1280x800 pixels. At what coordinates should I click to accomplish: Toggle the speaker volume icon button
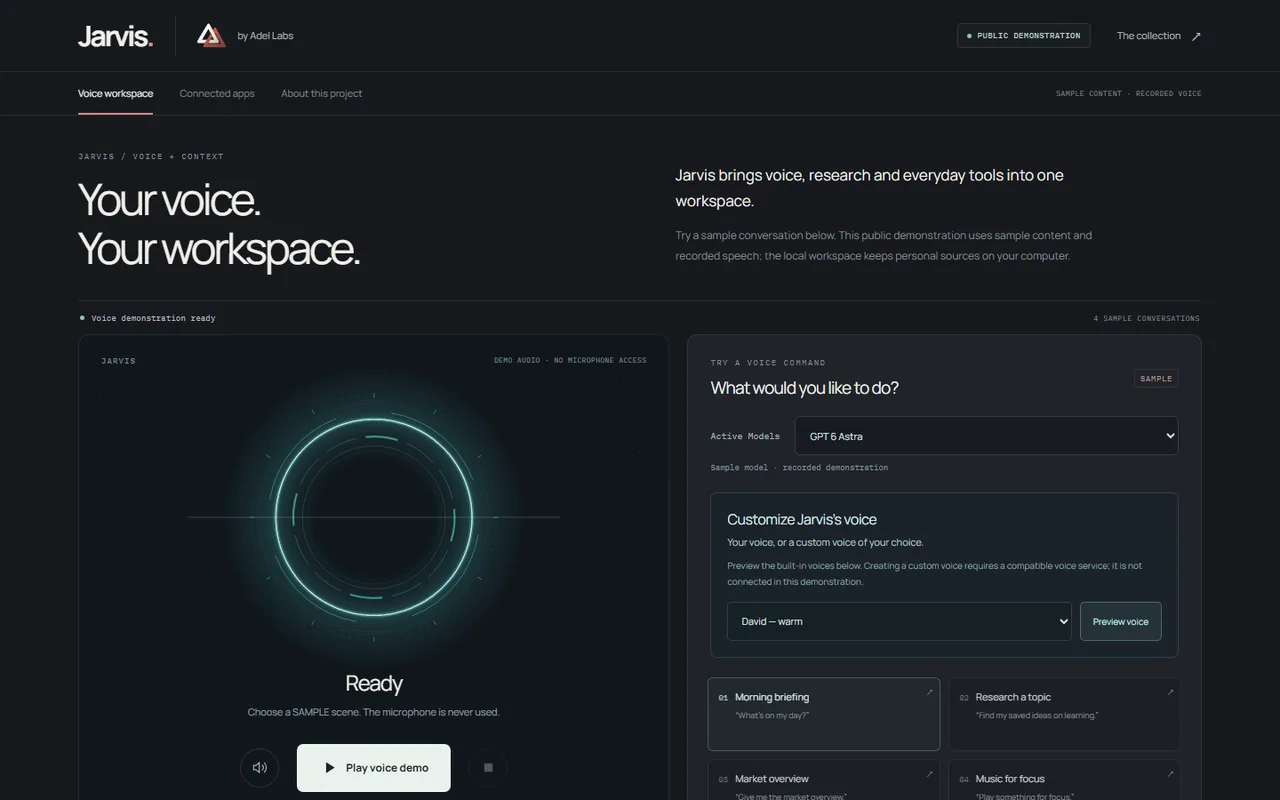259,768
